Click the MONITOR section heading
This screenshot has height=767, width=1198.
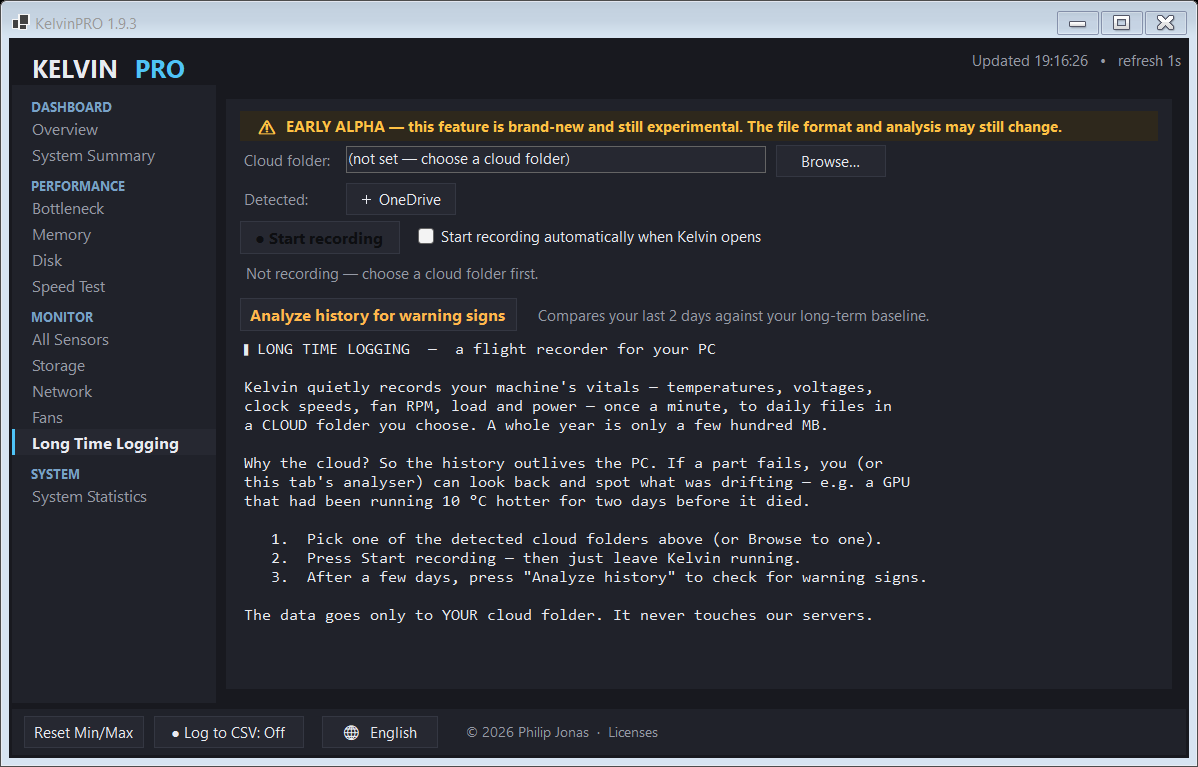pos(62,317)
